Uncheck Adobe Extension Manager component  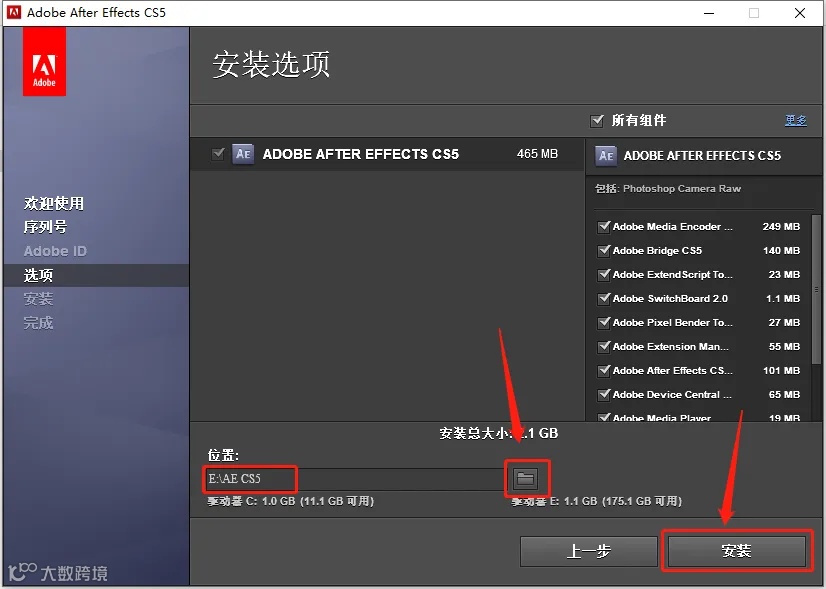tap(604, 347)
